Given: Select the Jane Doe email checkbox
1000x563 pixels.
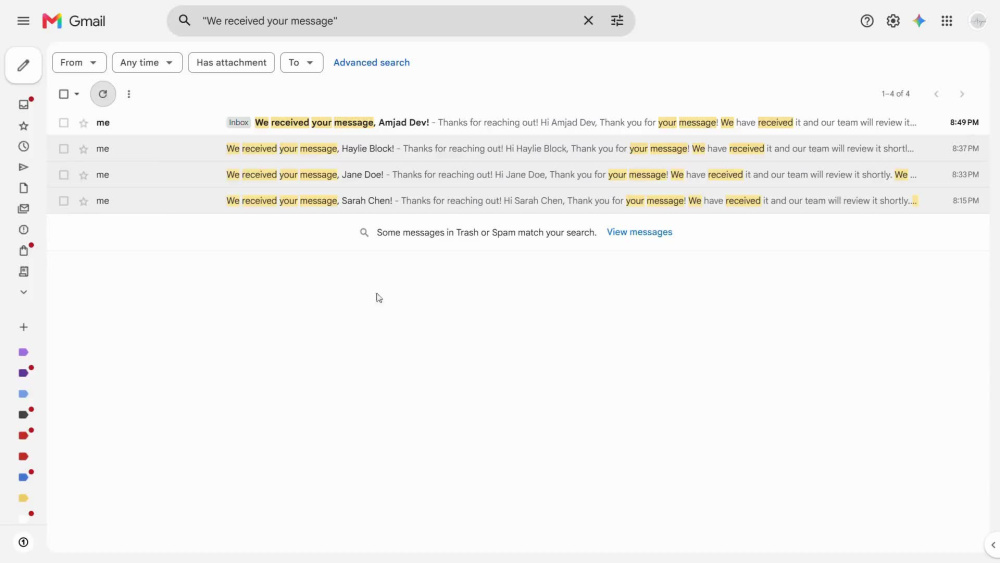Looking at the screenshot, I should (x=64, y=175).
